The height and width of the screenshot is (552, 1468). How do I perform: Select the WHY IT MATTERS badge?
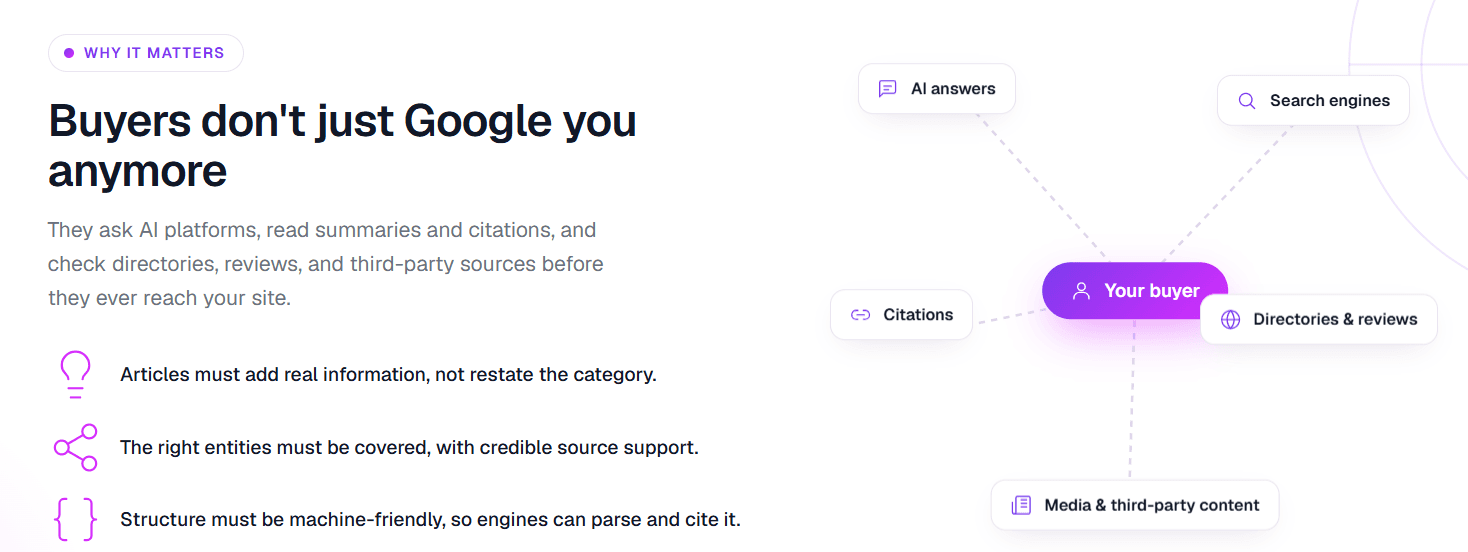[146, 53]
